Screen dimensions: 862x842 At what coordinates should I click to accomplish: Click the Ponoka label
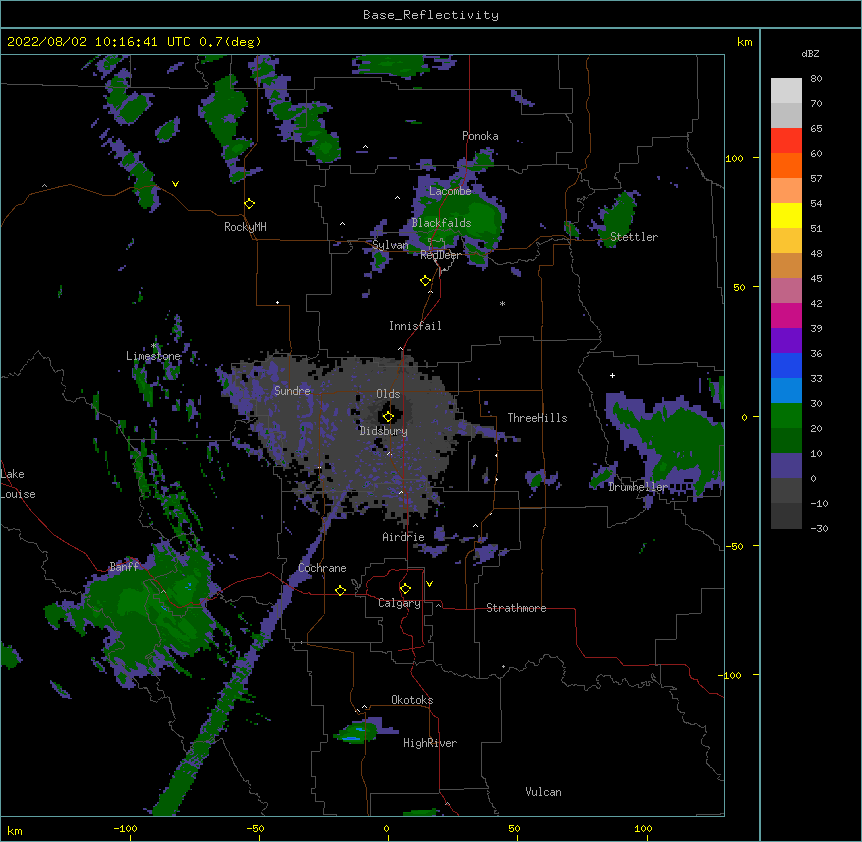480,136
